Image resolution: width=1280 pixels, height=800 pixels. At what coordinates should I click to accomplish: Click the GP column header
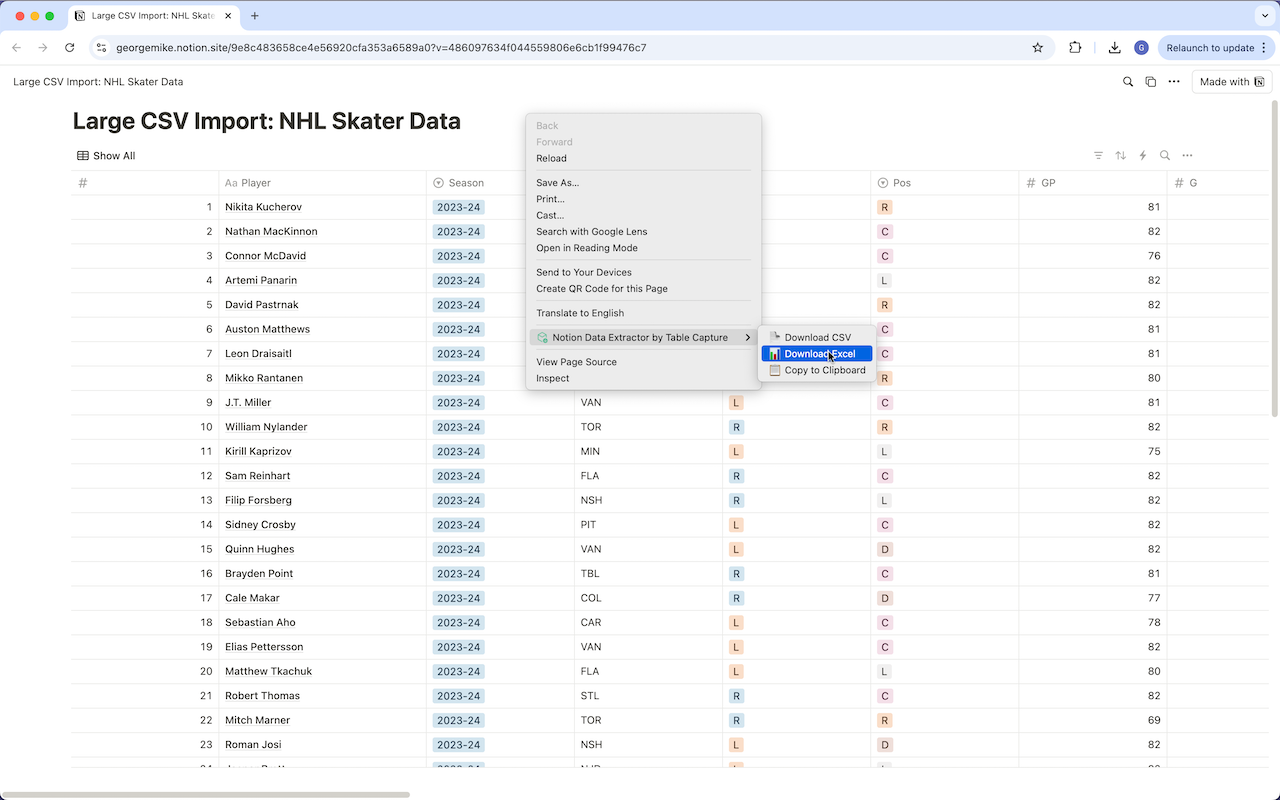(x=1093, y=183)
